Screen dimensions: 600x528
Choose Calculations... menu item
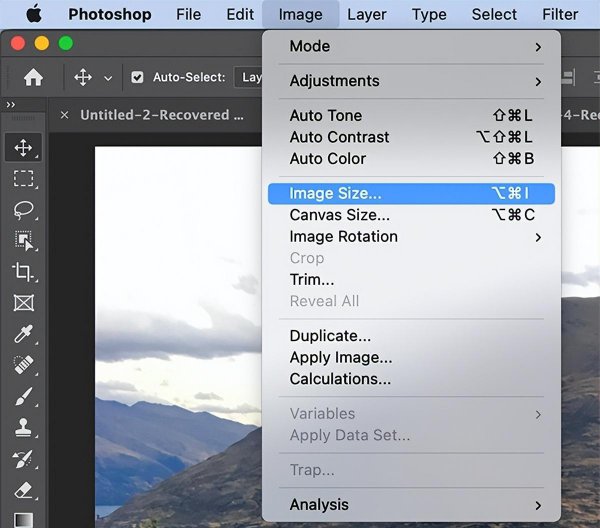(x=411, y=379)
